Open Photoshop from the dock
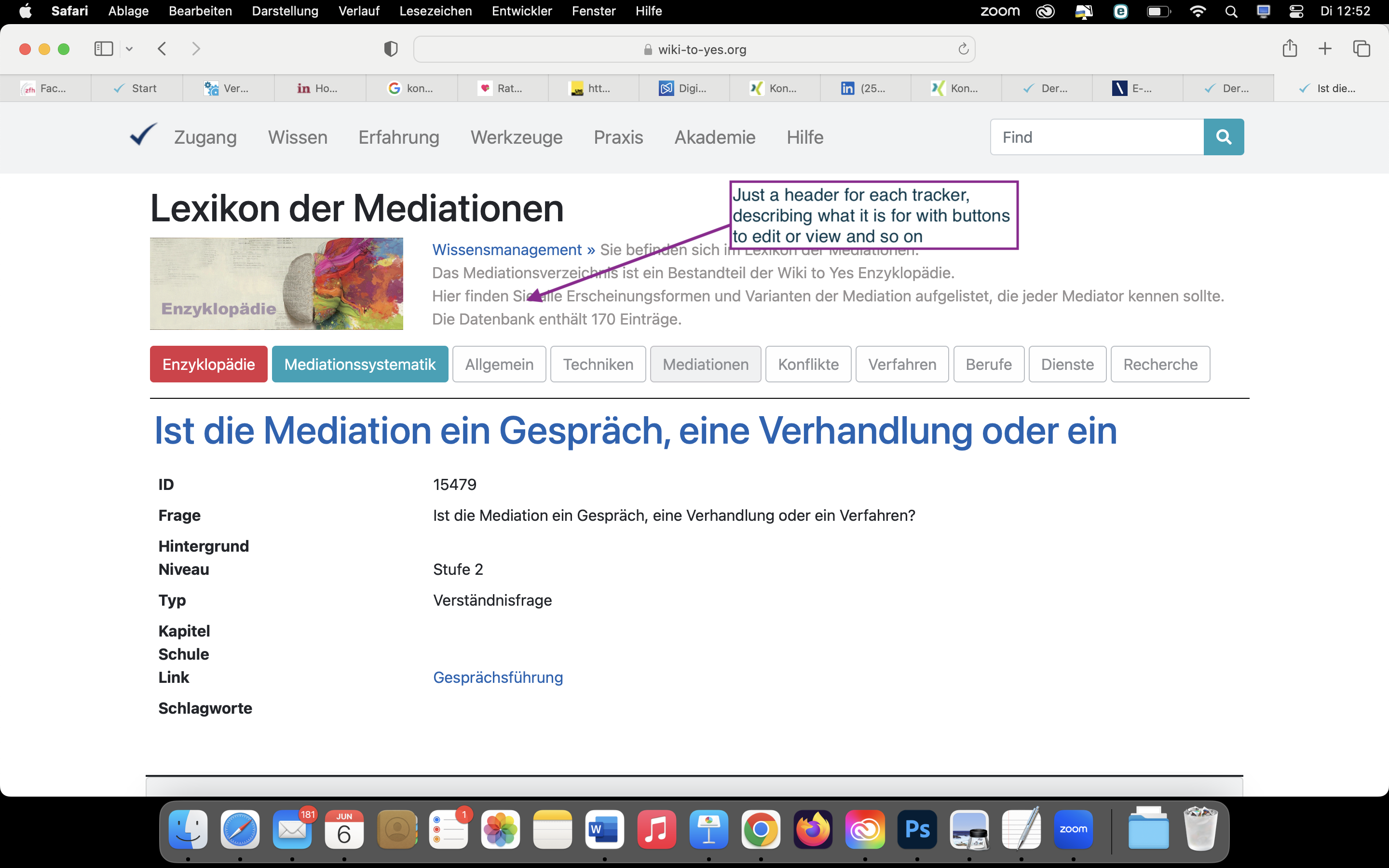This screenshot has height=868, width=1389. 917,829
